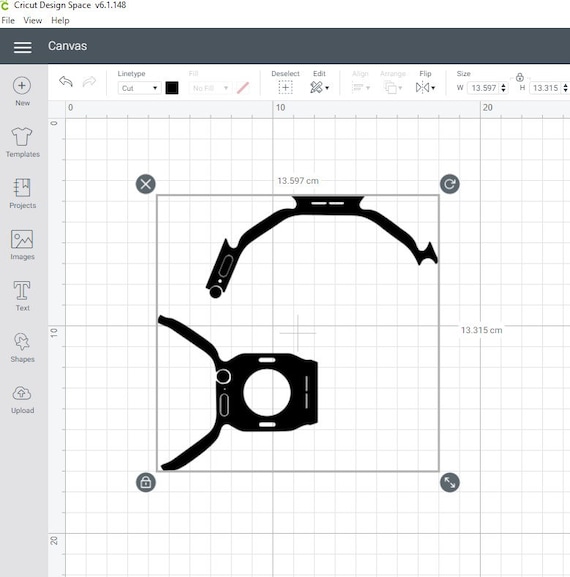Expand the Flip dropdown
Image resolution: width=570 pixels, height=577 pixels.
[x=425, y=88]
